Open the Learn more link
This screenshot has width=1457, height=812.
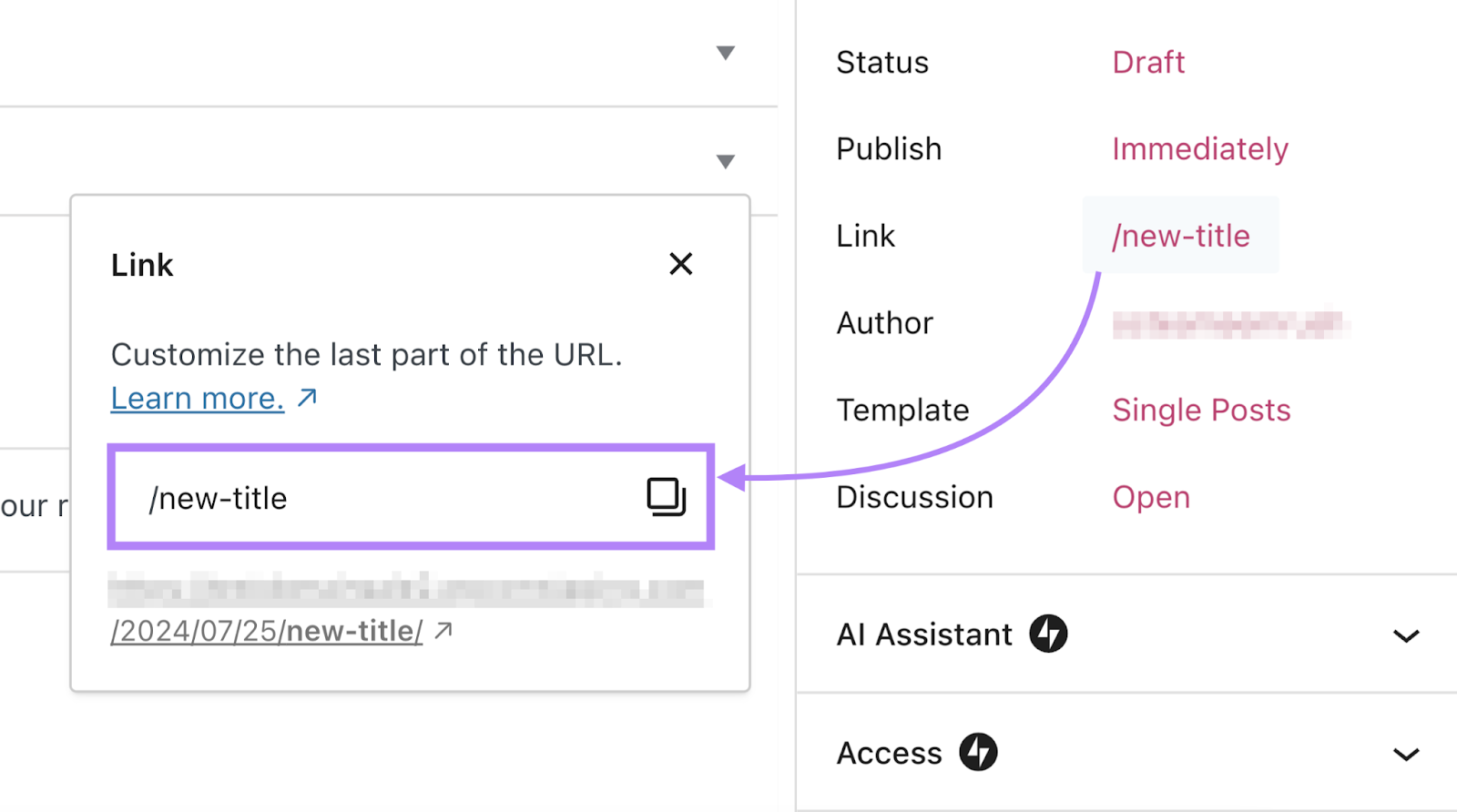[197, 397]
